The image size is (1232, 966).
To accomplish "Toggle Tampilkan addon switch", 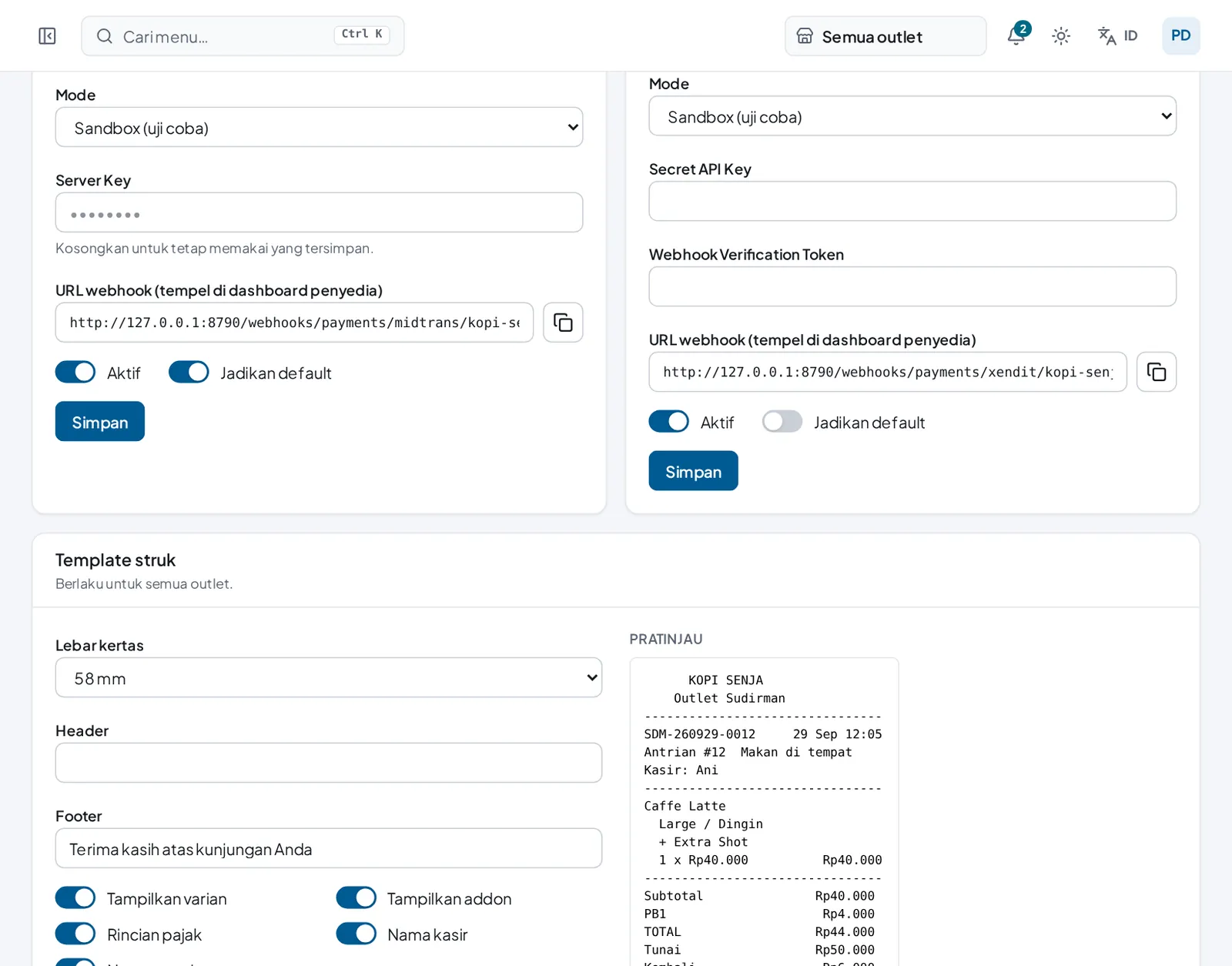I will tap(357, 897).
